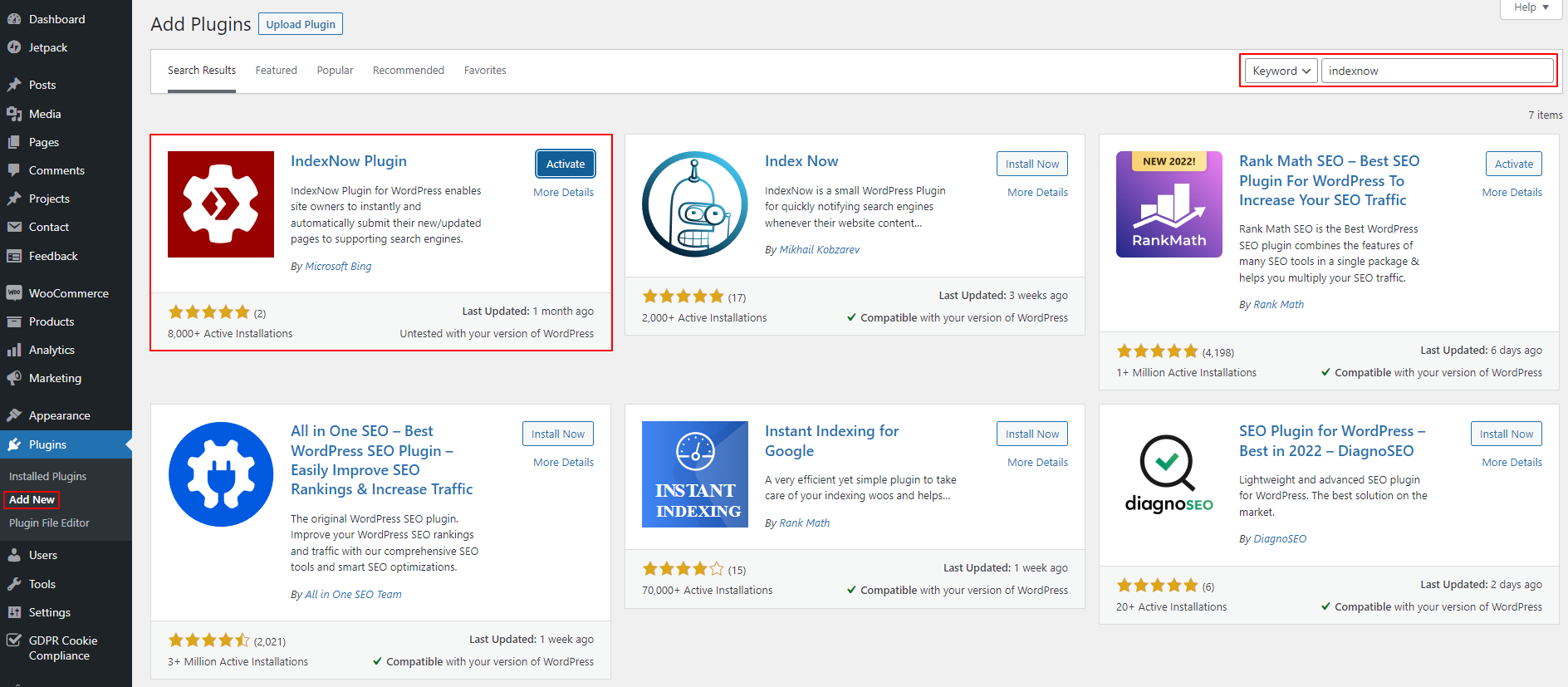1568x687 pixels.
Task: Open the IndexNow Plugin title link
Action: (x=349, y=161)
